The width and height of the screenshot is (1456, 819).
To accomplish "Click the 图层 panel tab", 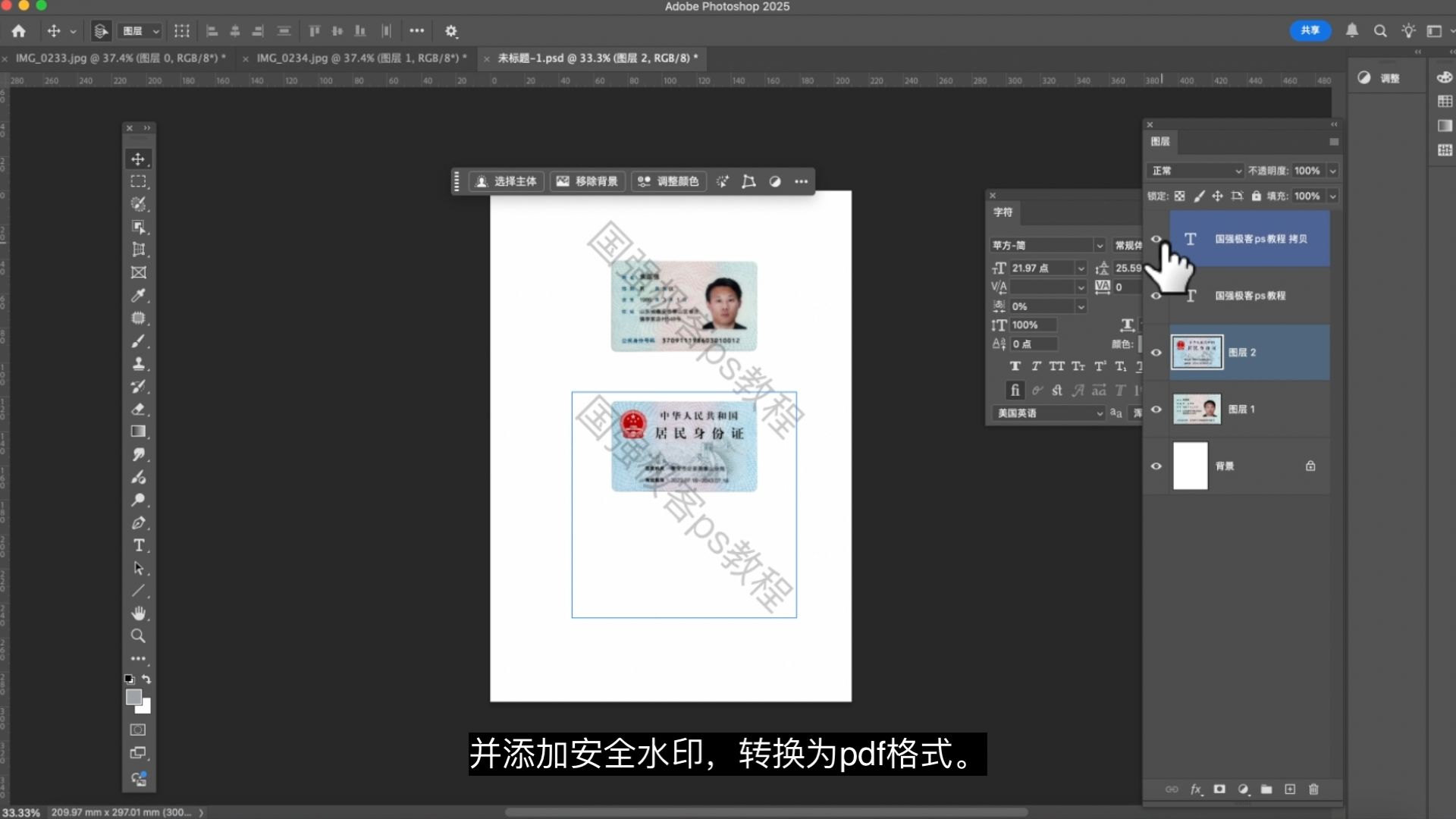I will (x=1160, y=142).
